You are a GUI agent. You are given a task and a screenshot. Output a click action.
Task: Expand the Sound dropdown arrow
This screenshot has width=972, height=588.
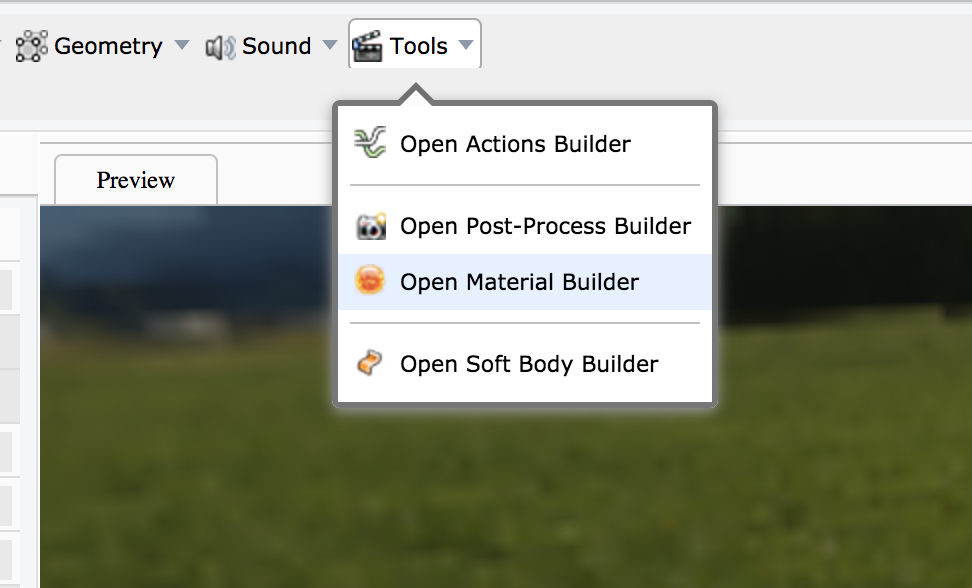[x=330, y=46]
